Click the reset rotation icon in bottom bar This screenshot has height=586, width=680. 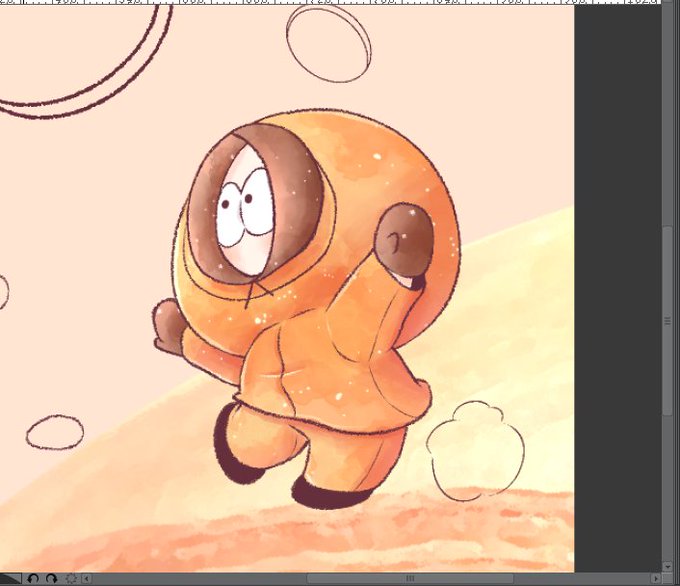point(71,579)
